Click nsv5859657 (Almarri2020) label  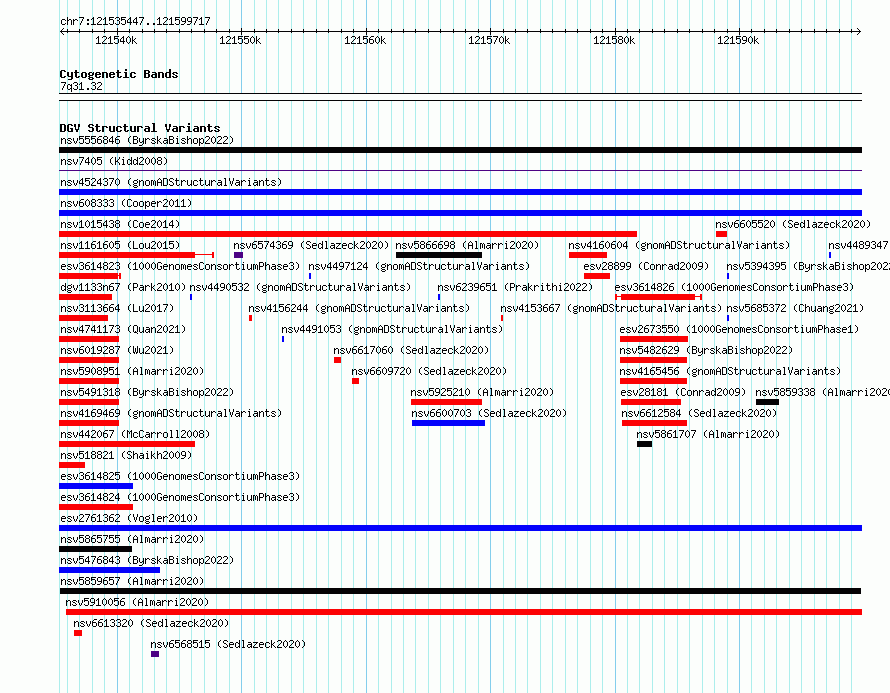(x=132, y=581)
